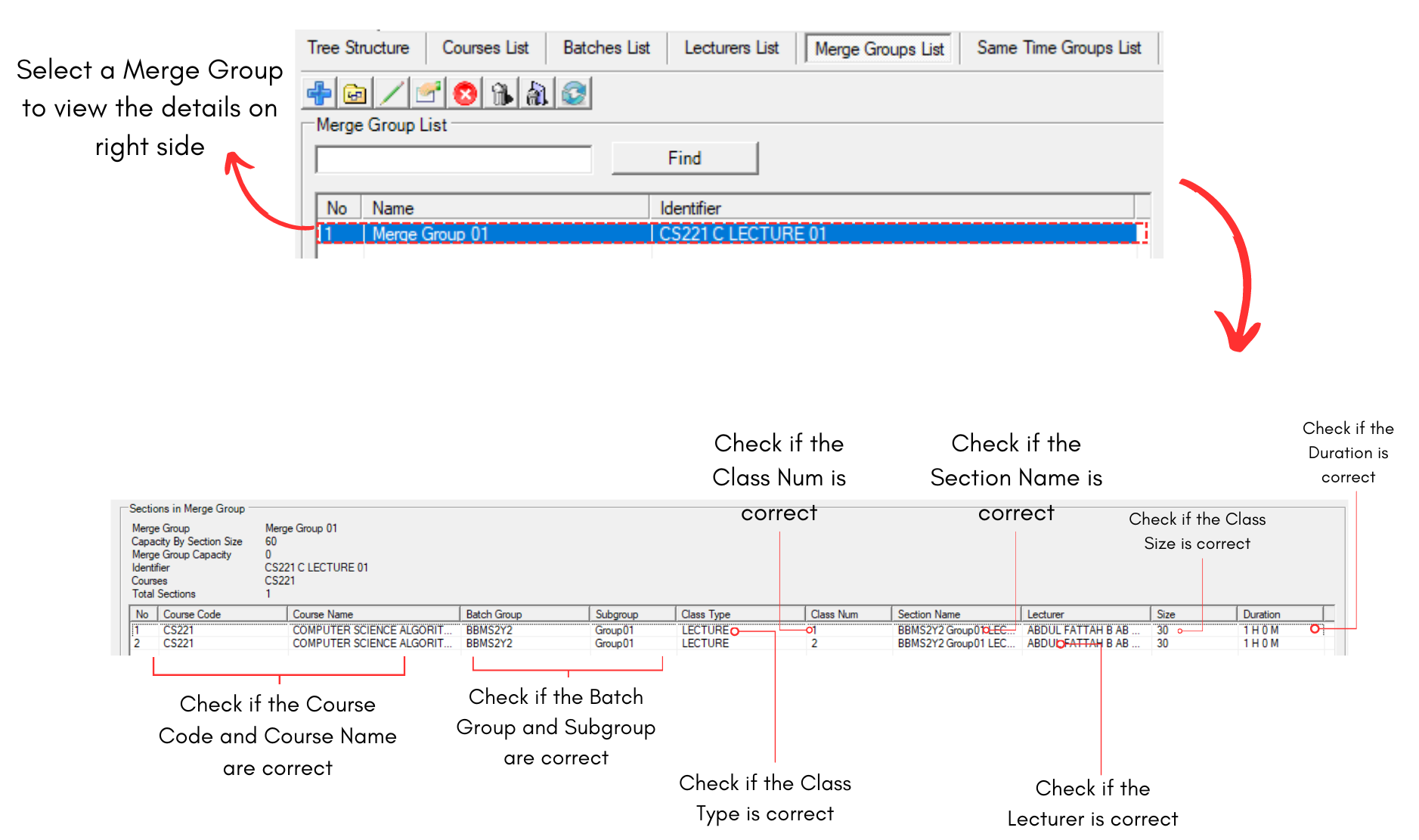
Task: Click the green pencil edit icon
Action: tap(392, 94)
